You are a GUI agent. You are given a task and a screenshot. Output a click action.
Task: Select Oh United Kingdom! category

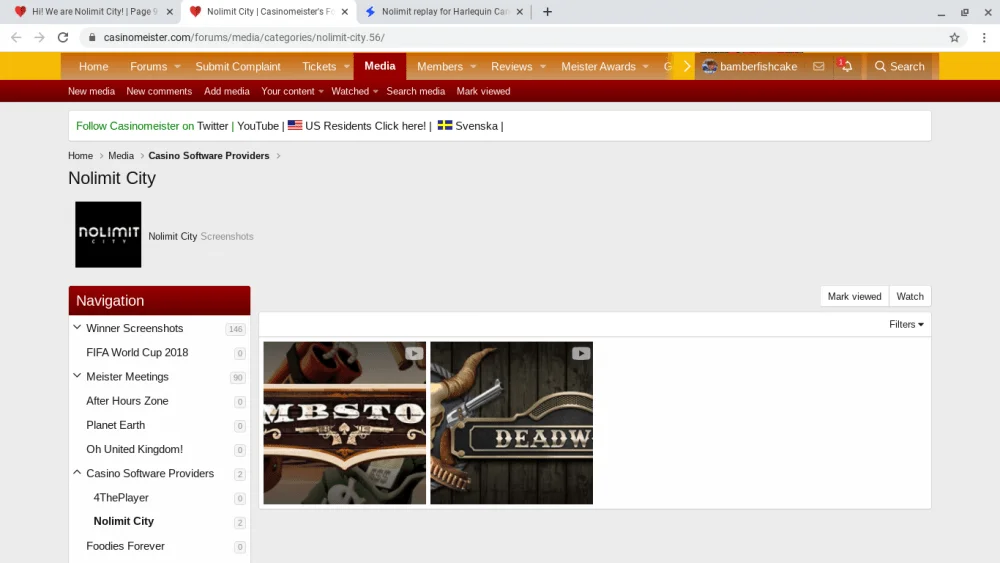click(135, 450)
